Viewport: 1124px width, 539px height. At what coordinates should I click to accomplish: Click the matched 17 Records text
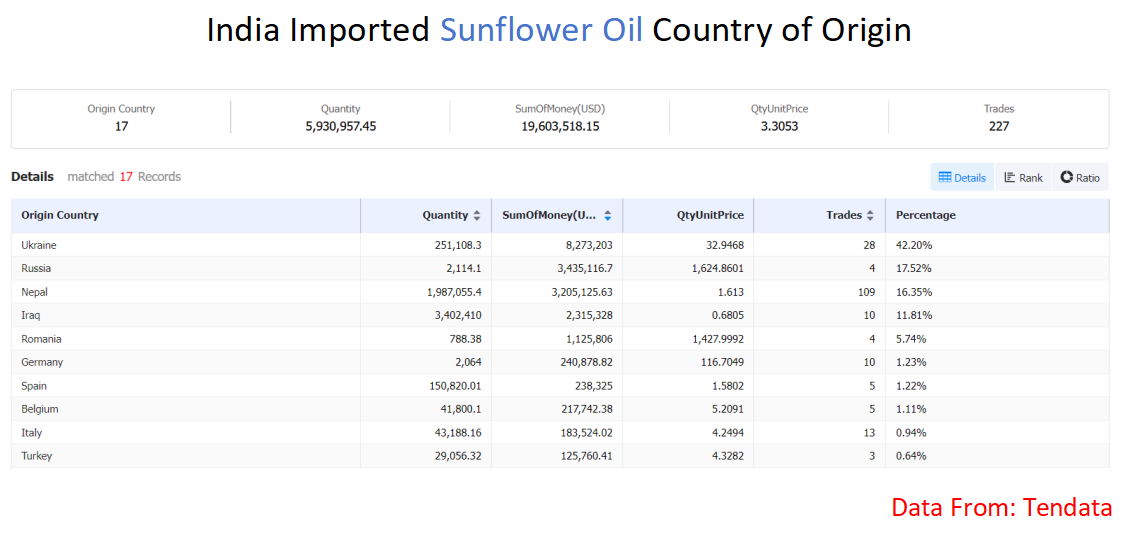coord(124,176)
